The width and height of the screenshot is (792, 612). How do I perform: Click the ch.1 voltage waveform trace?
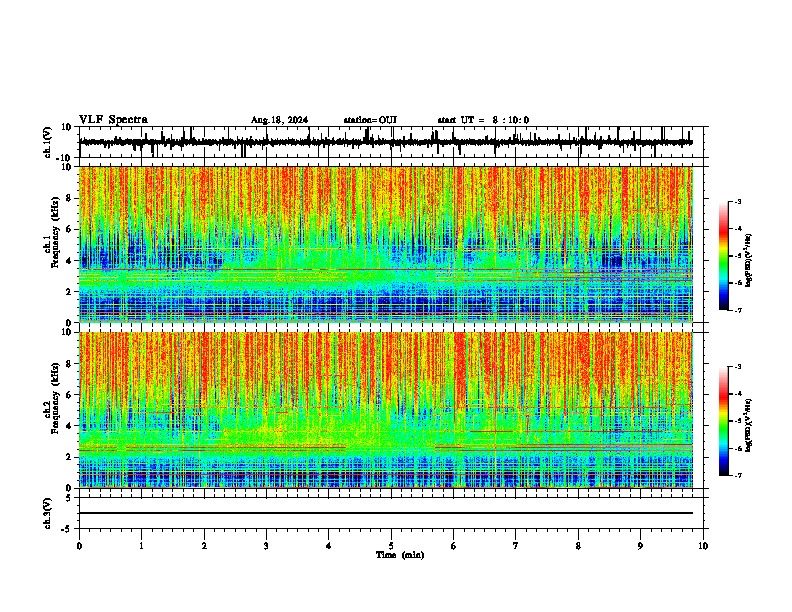click(385, 142)
